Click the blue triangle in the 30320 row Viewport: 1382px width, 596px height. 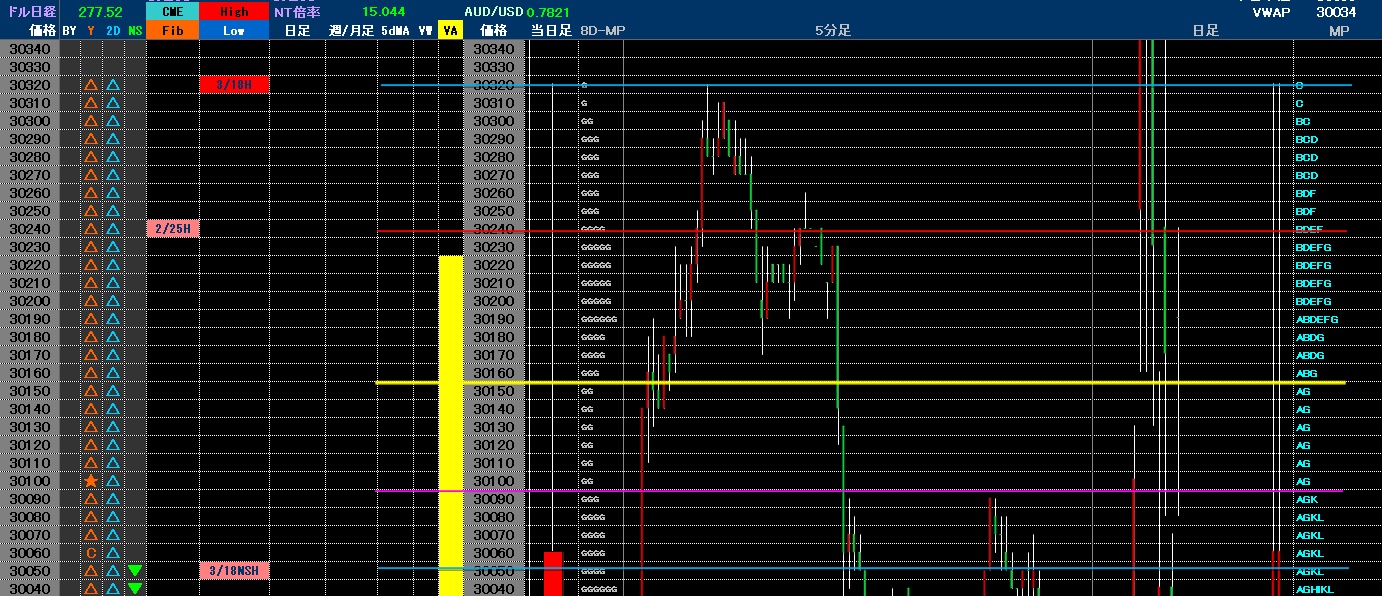pyautogui.click(x=113, y=85)
